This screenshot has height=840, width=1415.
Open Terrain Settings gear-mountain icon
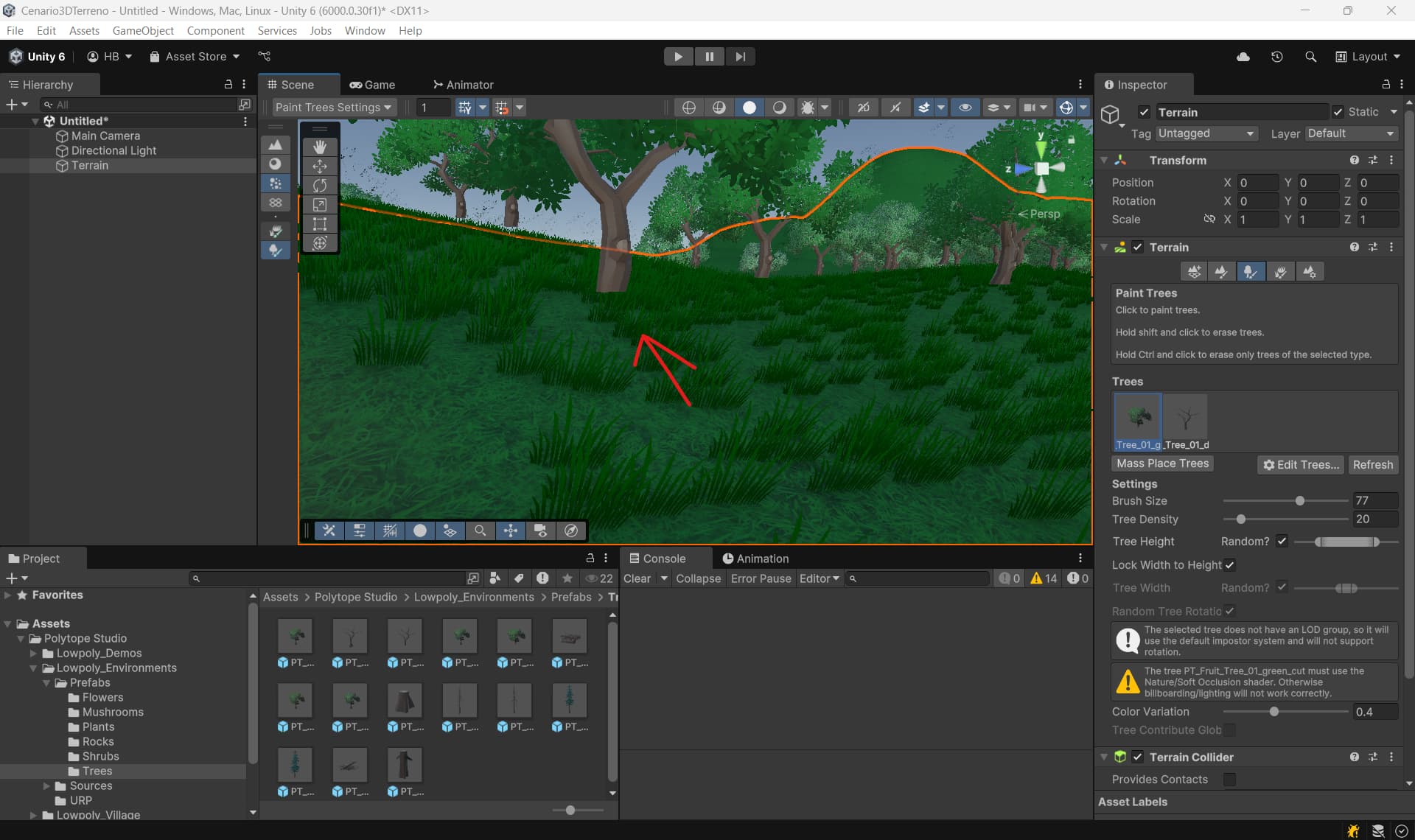click(1310, 272)
